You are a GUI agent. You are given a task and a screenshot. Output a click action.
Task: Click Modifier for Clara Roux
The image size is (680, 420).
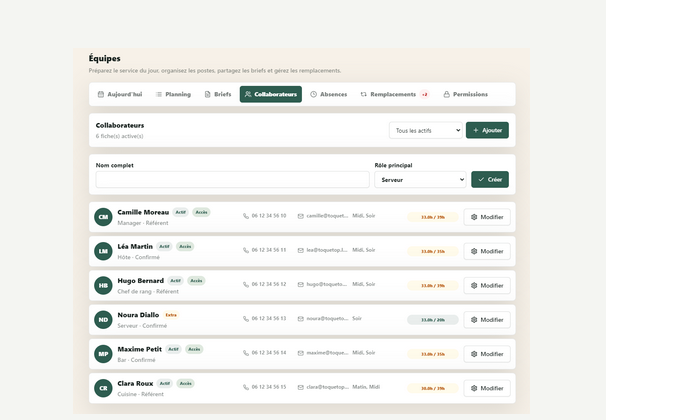[x=487, y=388]
